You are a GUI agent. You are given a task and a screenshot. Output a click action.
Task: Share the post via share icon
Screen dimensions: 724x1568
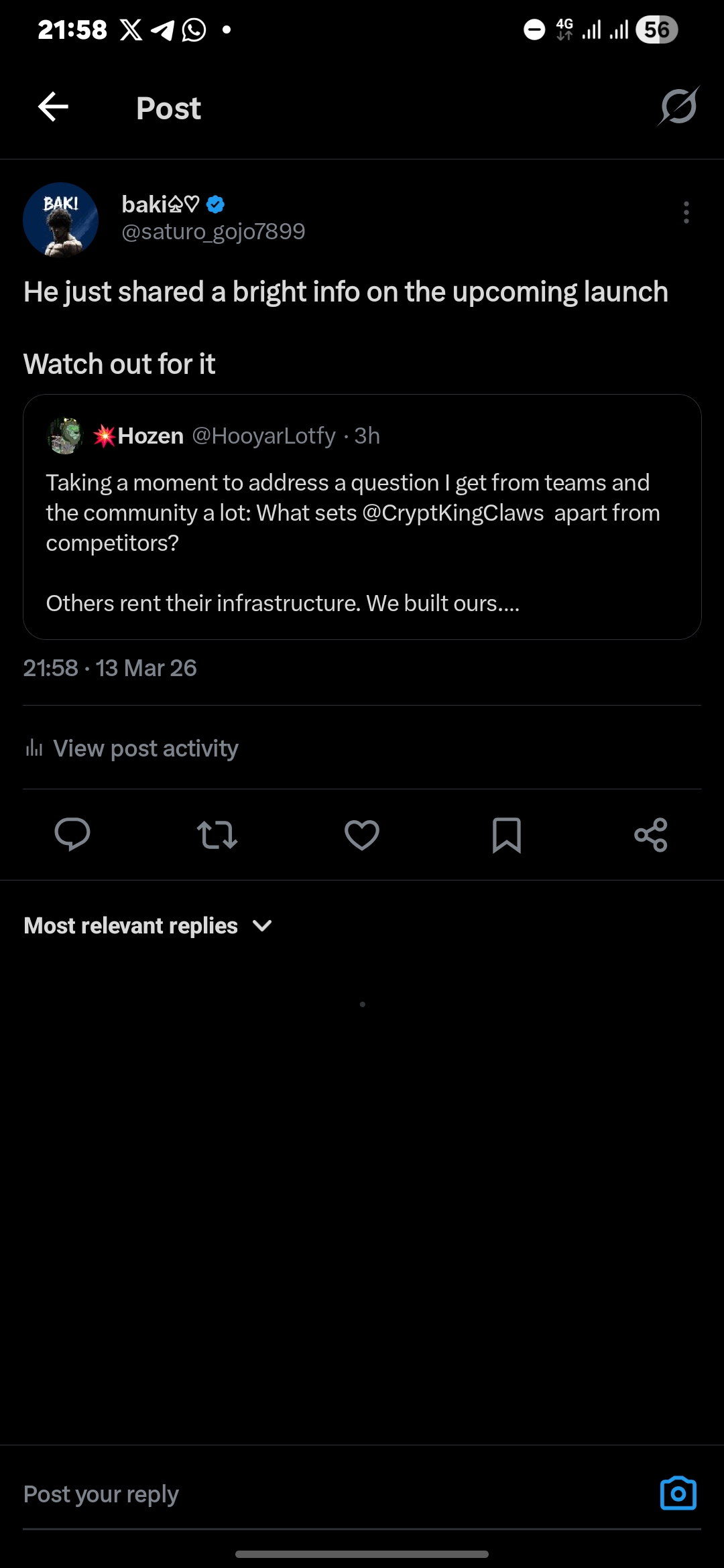tap(651, 835)
